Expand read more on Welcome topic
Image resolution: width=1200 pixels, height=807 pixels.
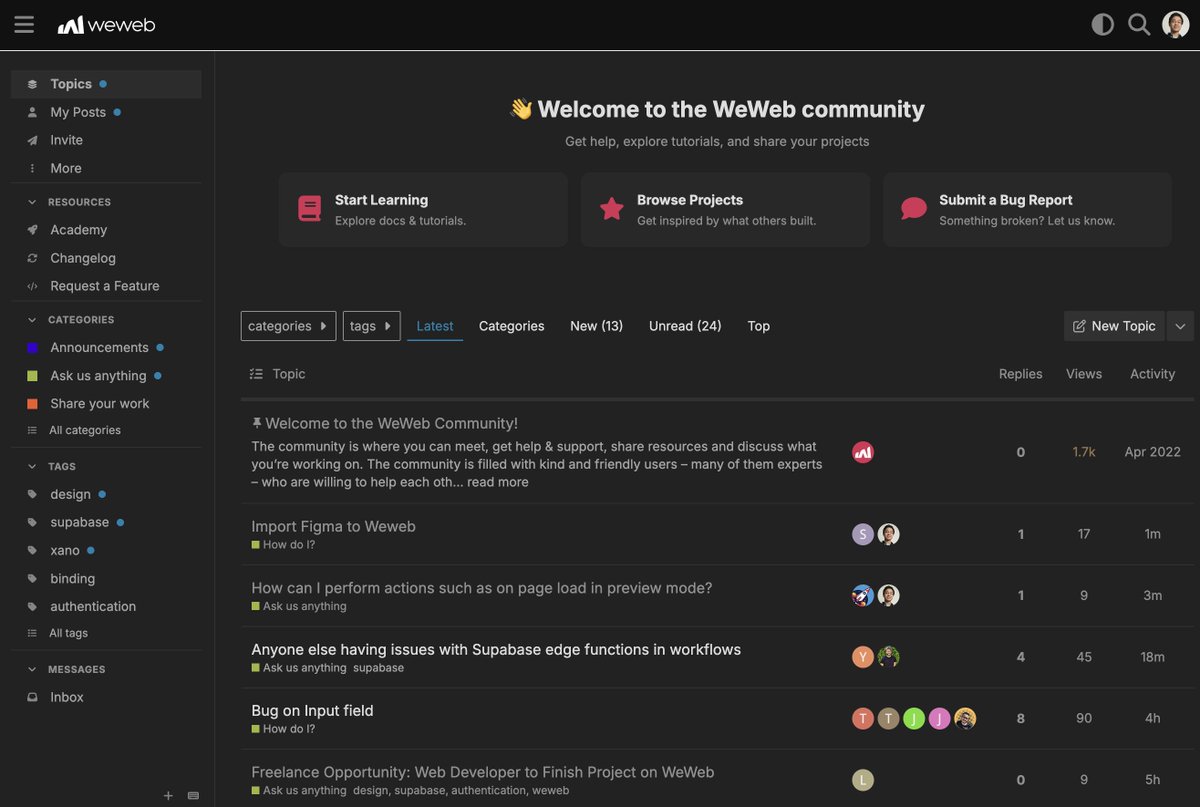coord(498,482)
